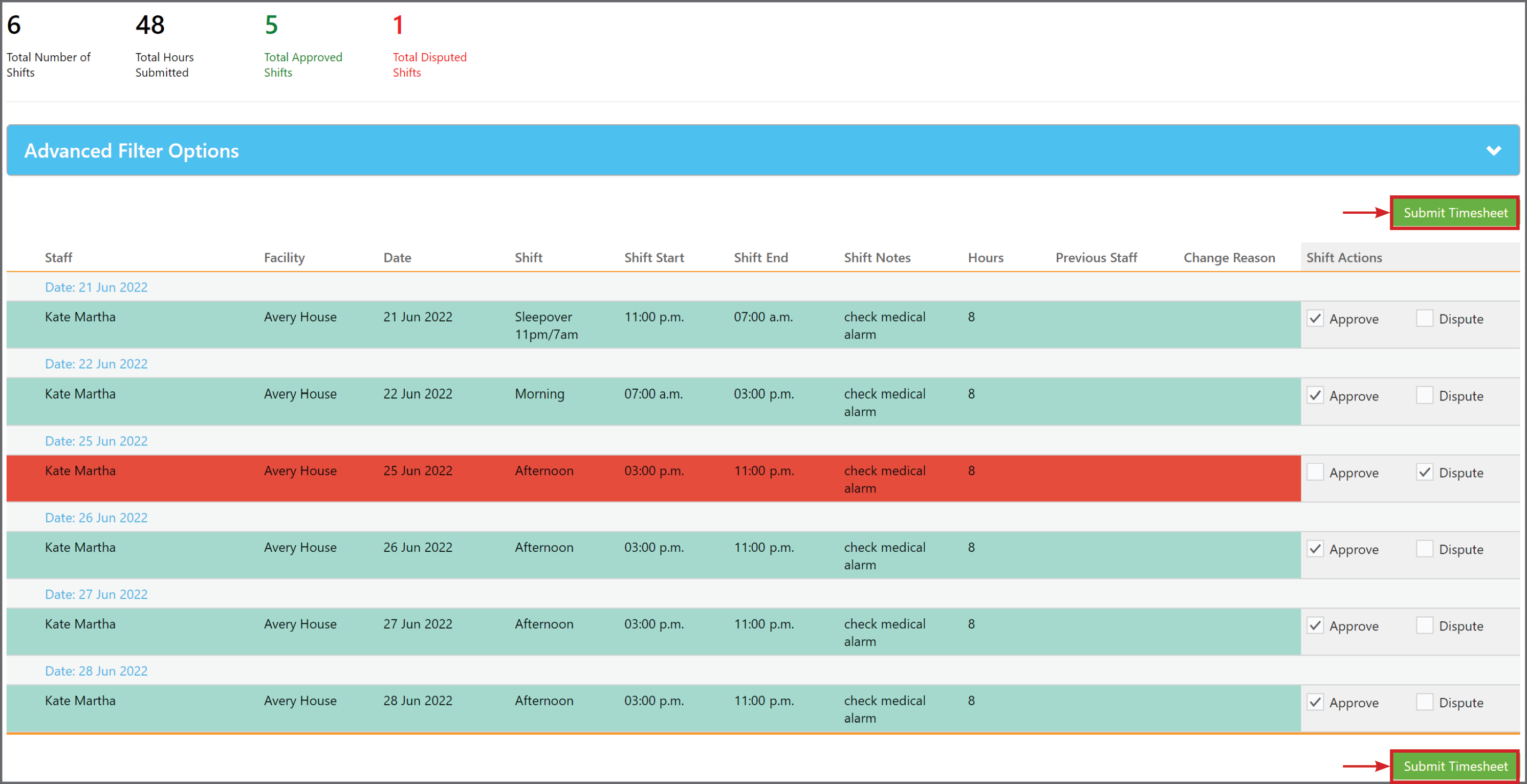This screenshot has width=1527, height=784.
Task: Check Dispute for the 22 Jun Morning shift
Action: [1425, 395]
